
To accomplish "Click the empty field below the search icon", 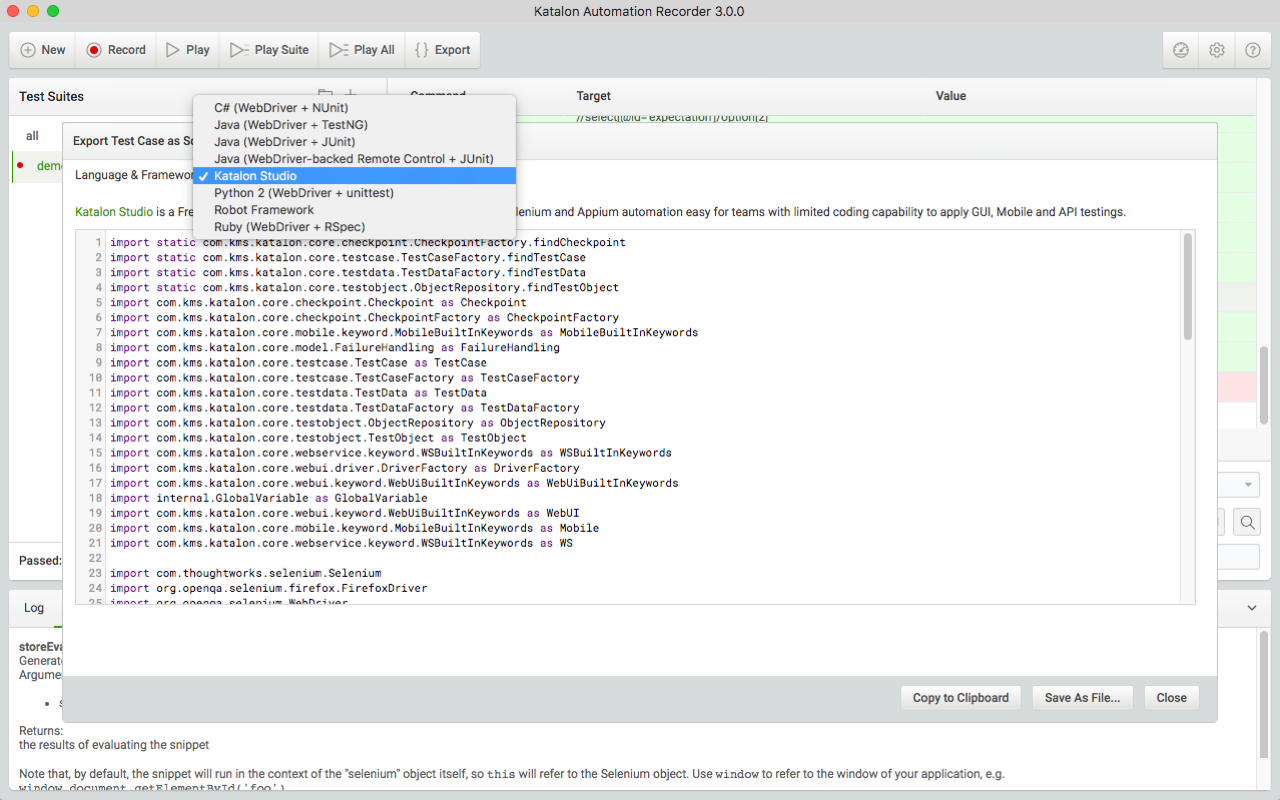I will 1238,558.
